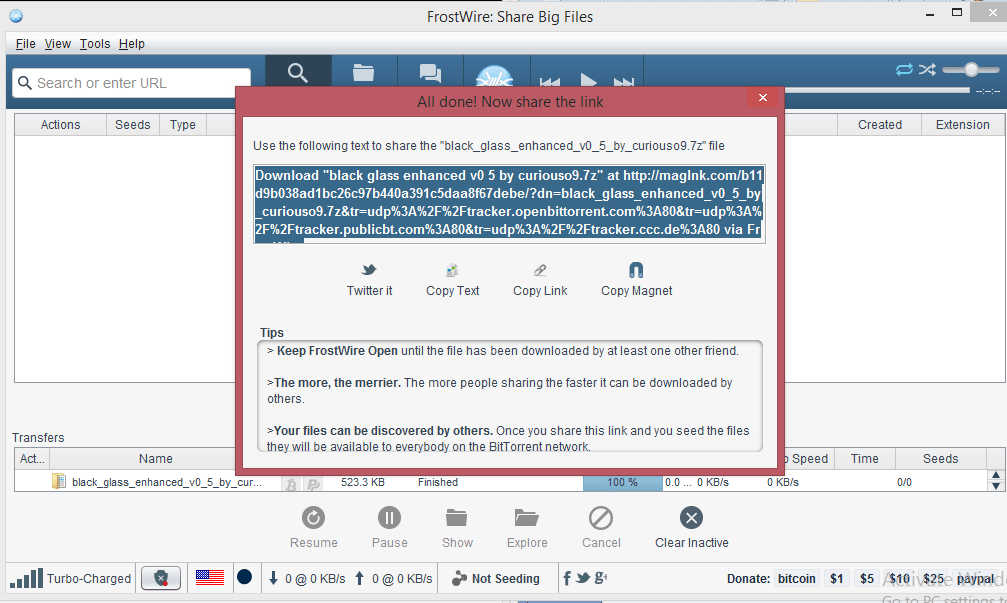Sort results by Extension column
Screen dimensions: 1007x603
pyautogui.click(x=963, y=125)
